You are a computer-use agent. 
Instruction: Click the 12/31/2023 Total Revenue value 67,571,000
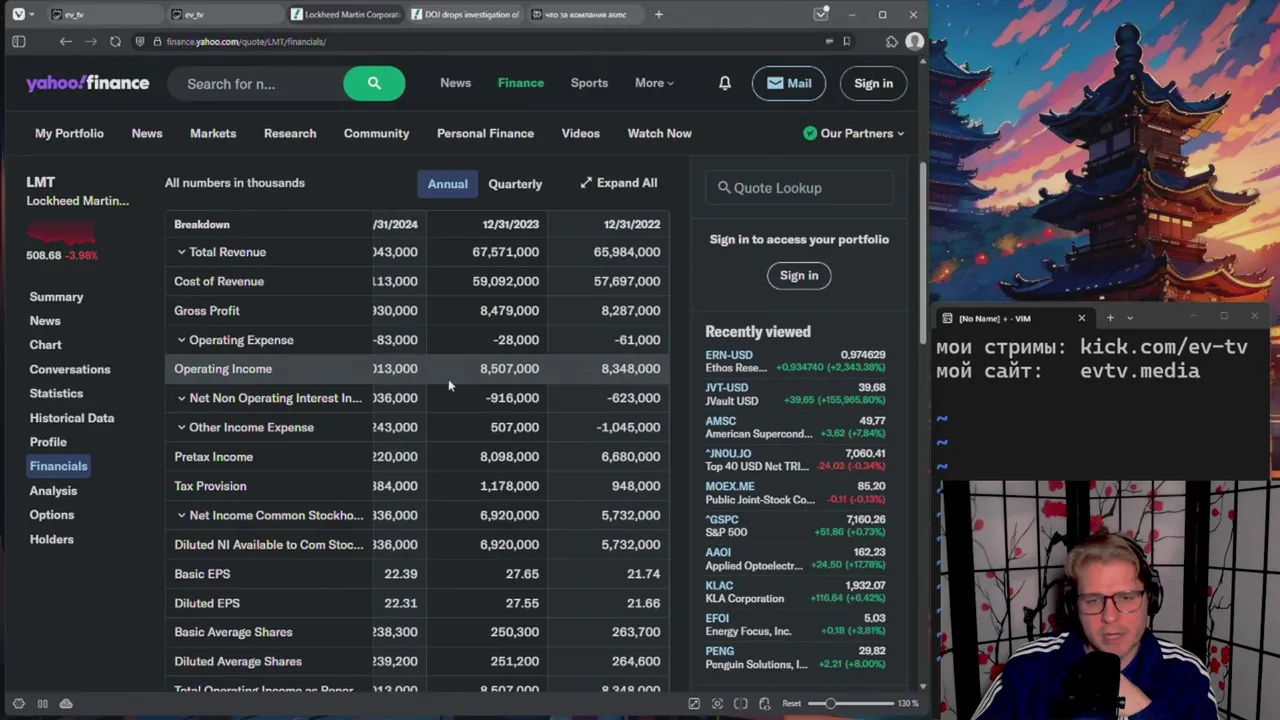point(505,252)
